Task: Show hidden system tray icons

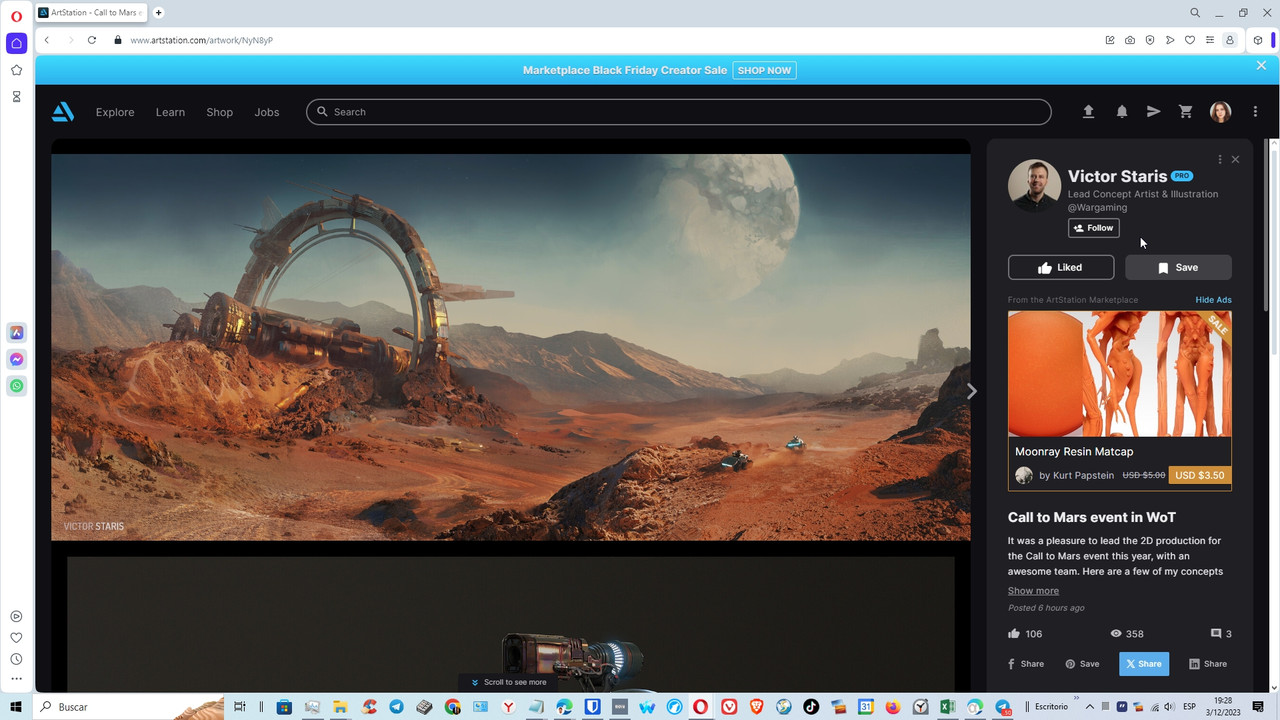Action: pos(1090,707)
